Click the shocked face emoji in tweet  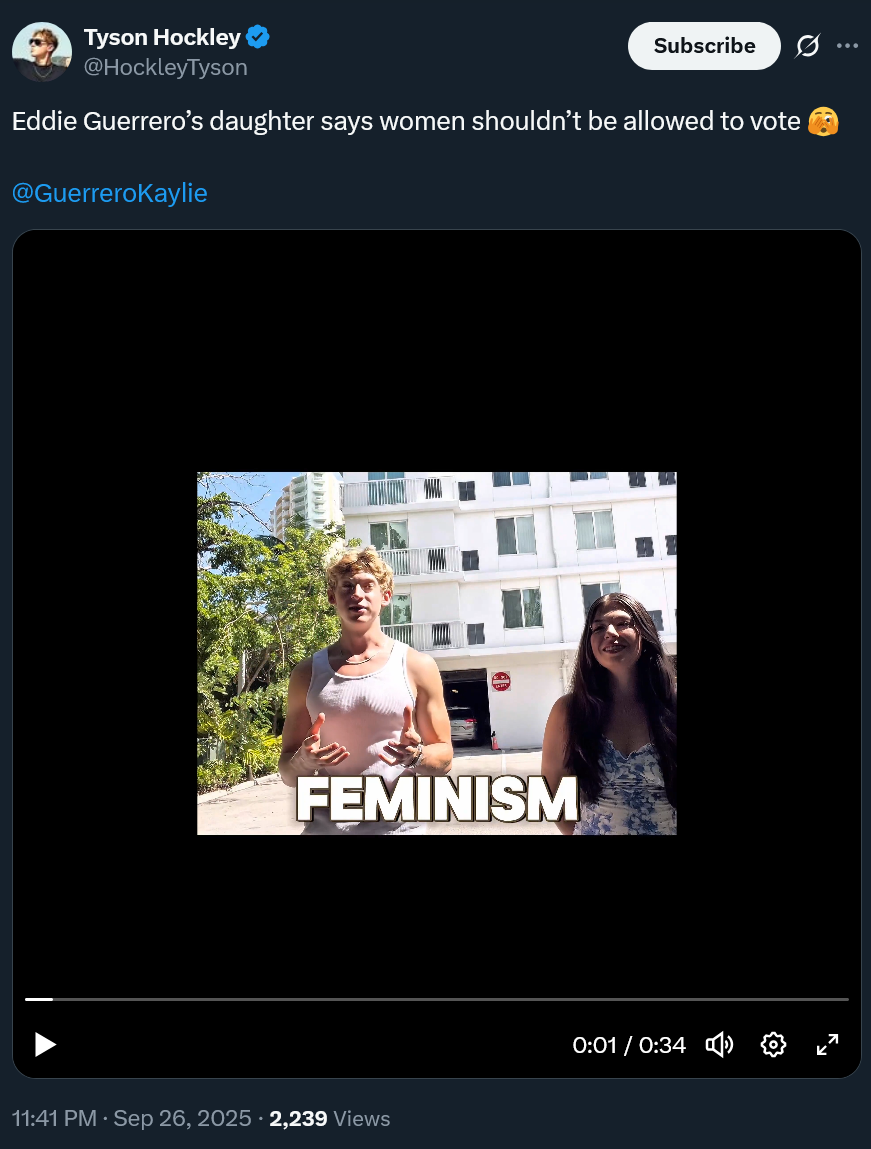[x=823, y=122]
